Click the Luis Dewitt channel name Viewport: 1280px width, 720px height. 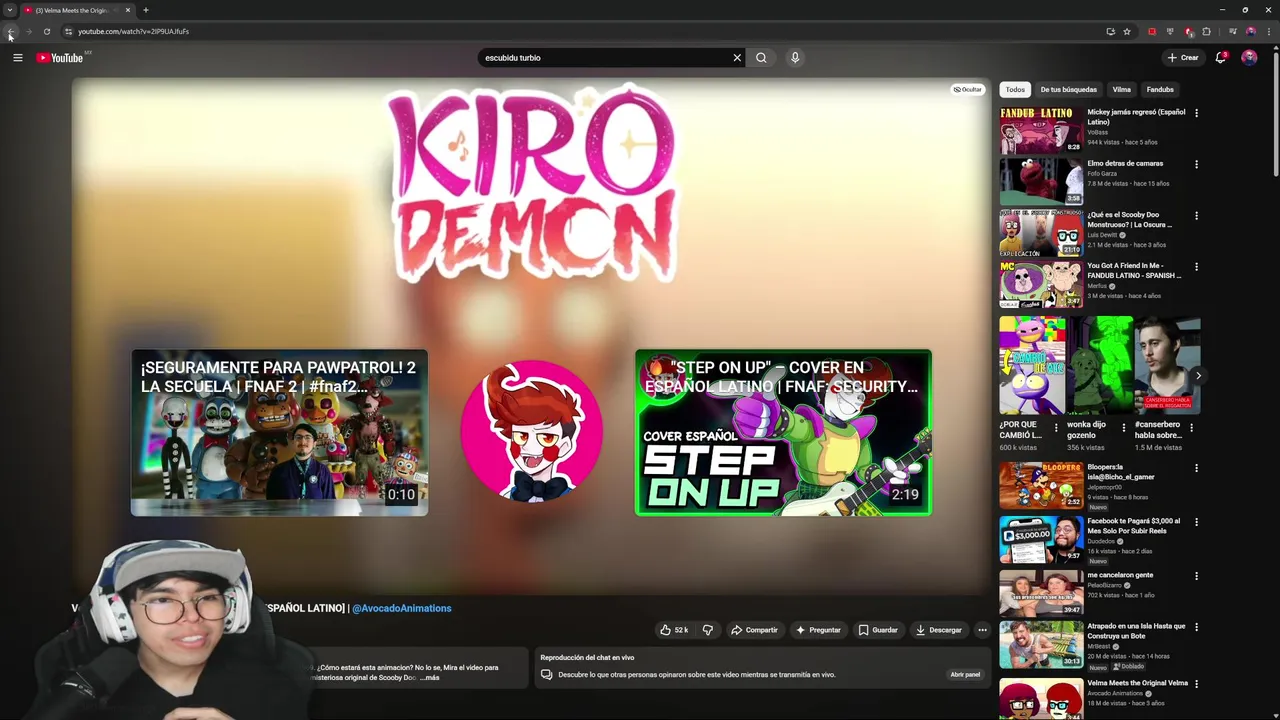pyautogui.click(x=1103, y=235)
